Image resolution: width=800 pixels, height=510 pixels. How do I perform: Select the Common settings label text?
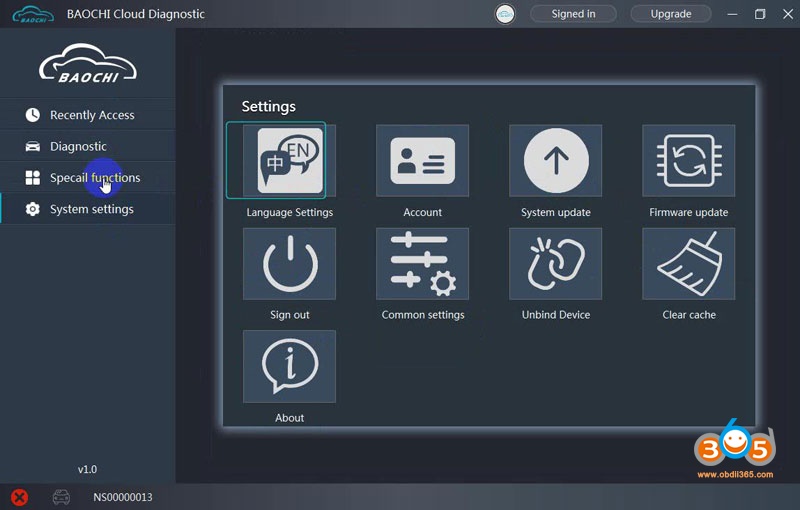click(423, 315)
